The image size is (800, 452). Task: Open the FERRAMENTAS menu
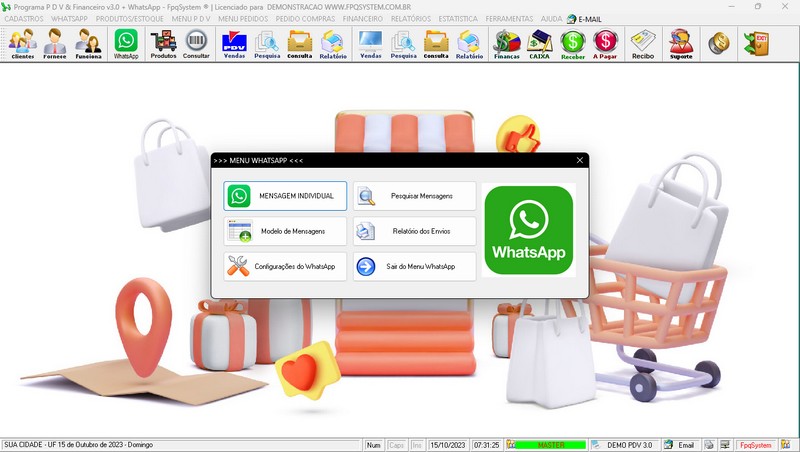tap(509, 19)
